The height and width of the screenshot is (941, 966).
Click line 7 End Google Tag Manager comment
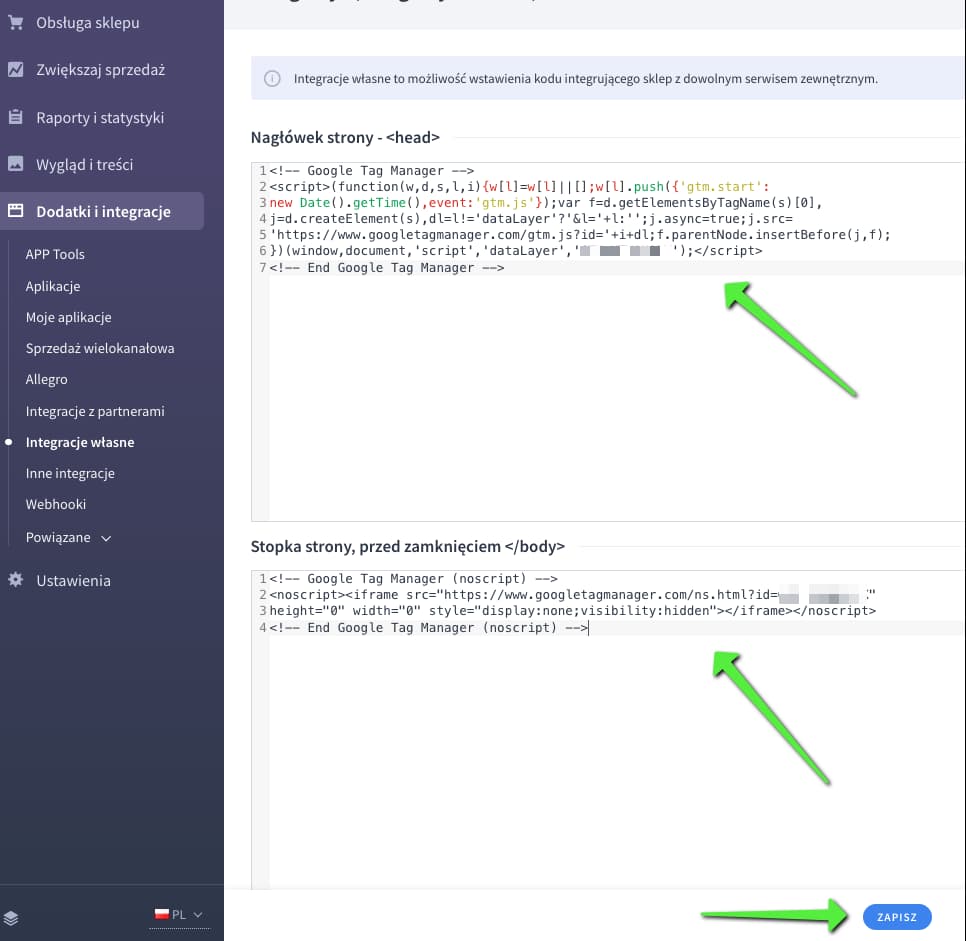click(x=387, y=267)
